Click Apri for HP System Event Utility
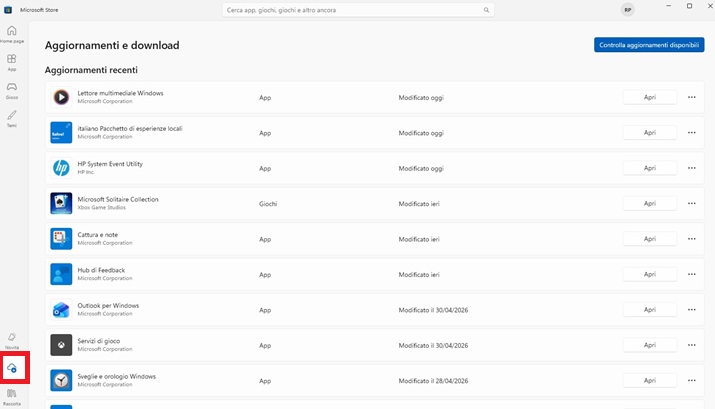The height and width of the screenshot is (409, 715). click(650, 168)
